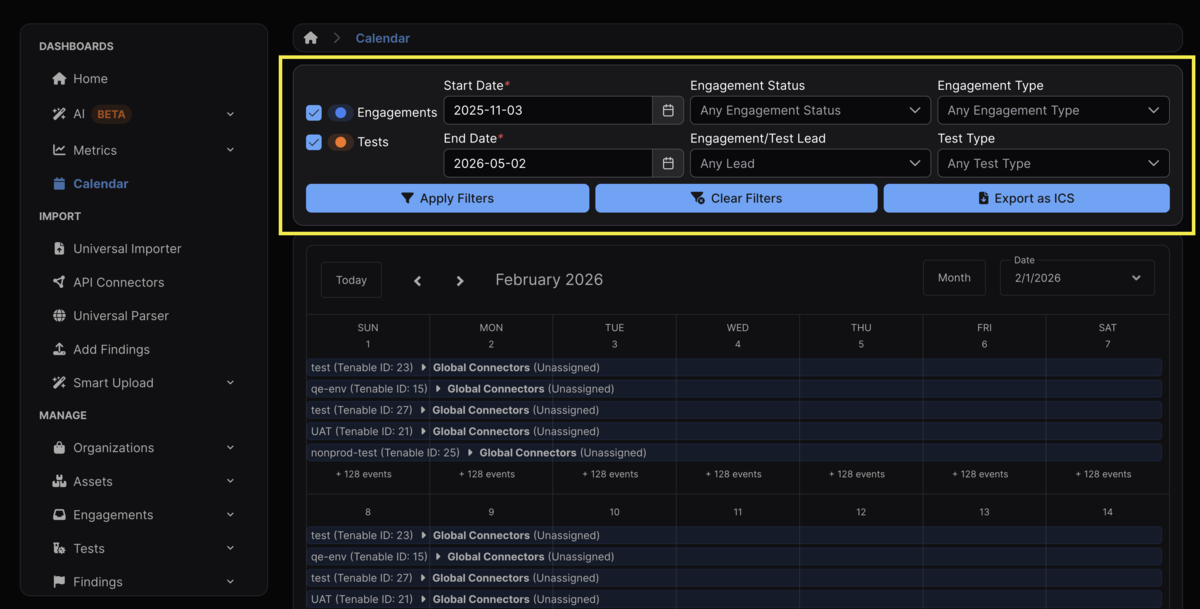
Task: Open Universal Importer from the sidebar
Action: click(127, 248)
